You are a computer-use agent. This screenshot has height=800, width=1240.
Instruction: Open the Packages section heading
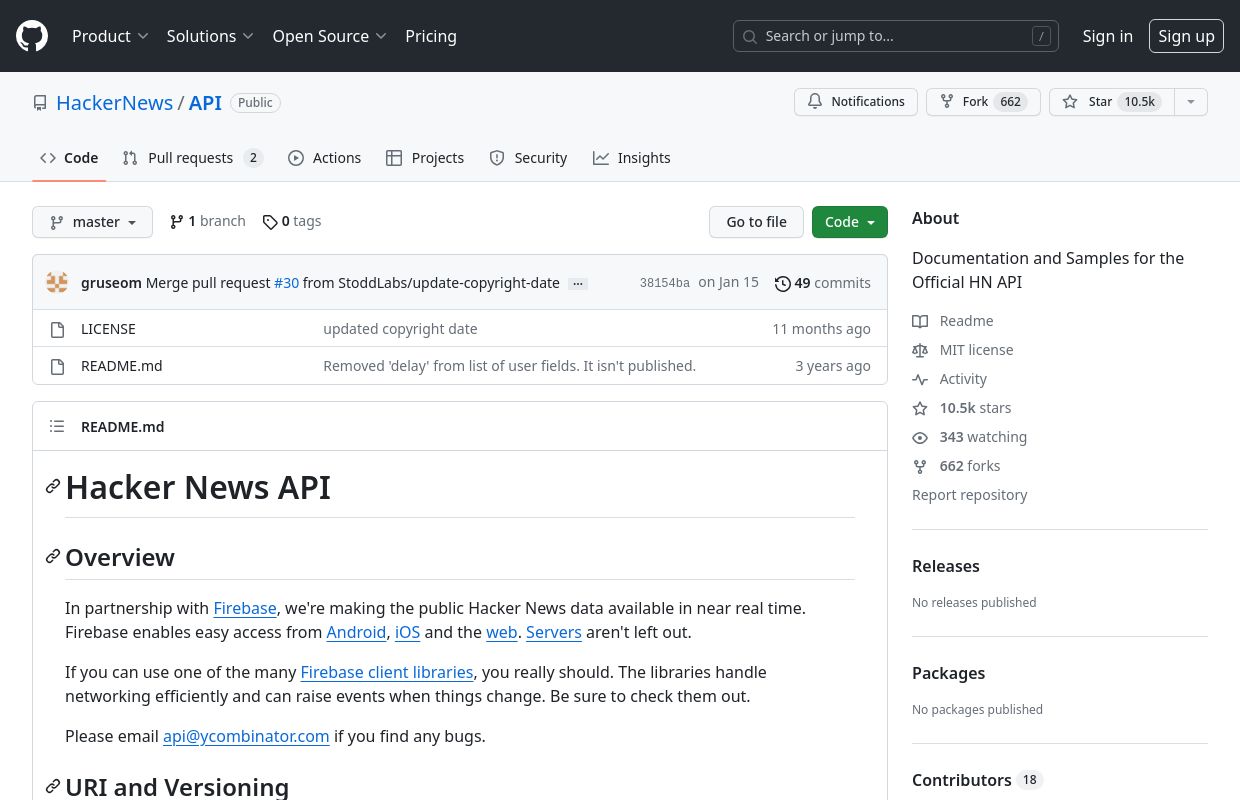click(949, 673)
